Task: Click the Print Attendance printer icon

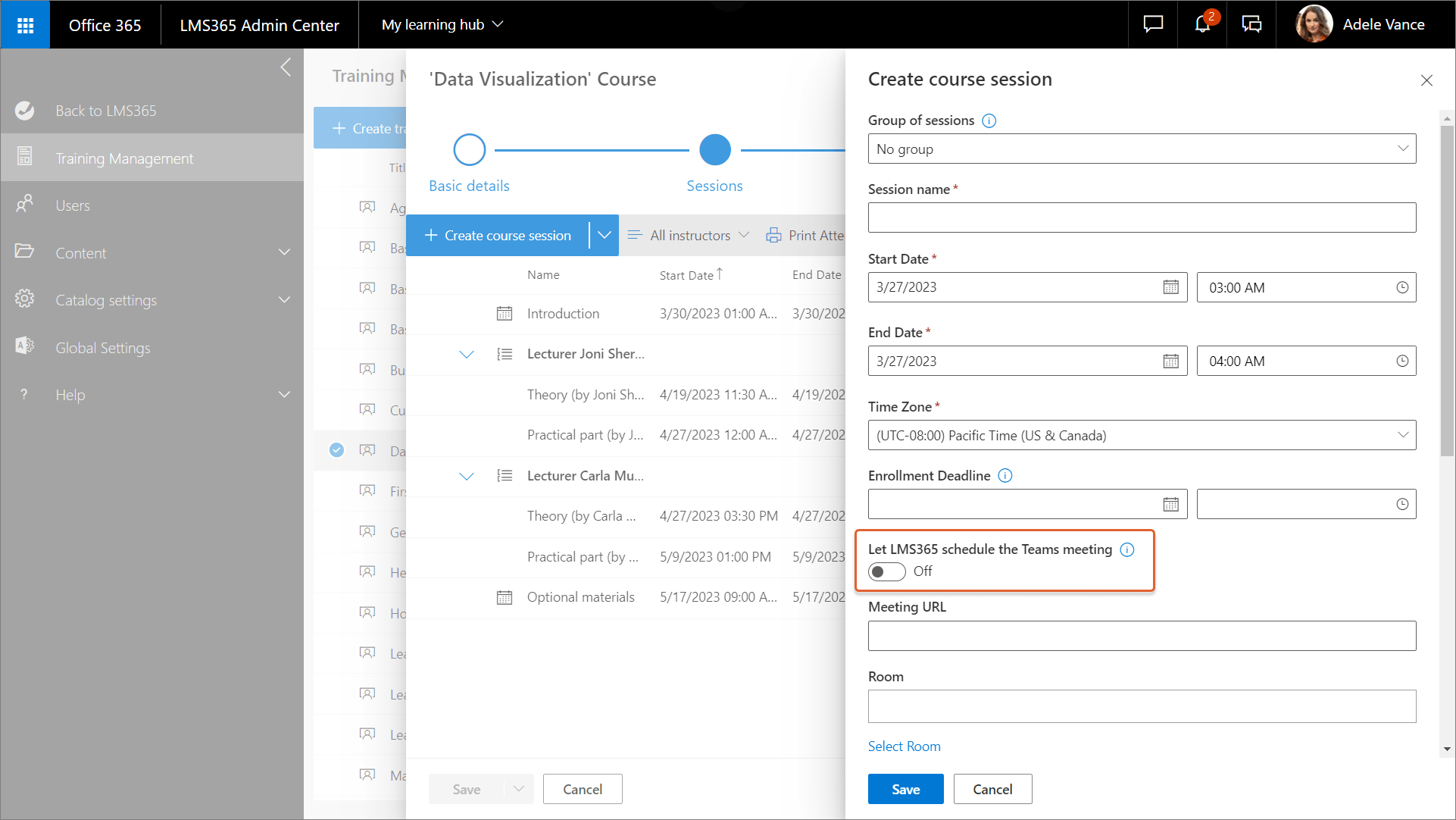Action: 773,235
